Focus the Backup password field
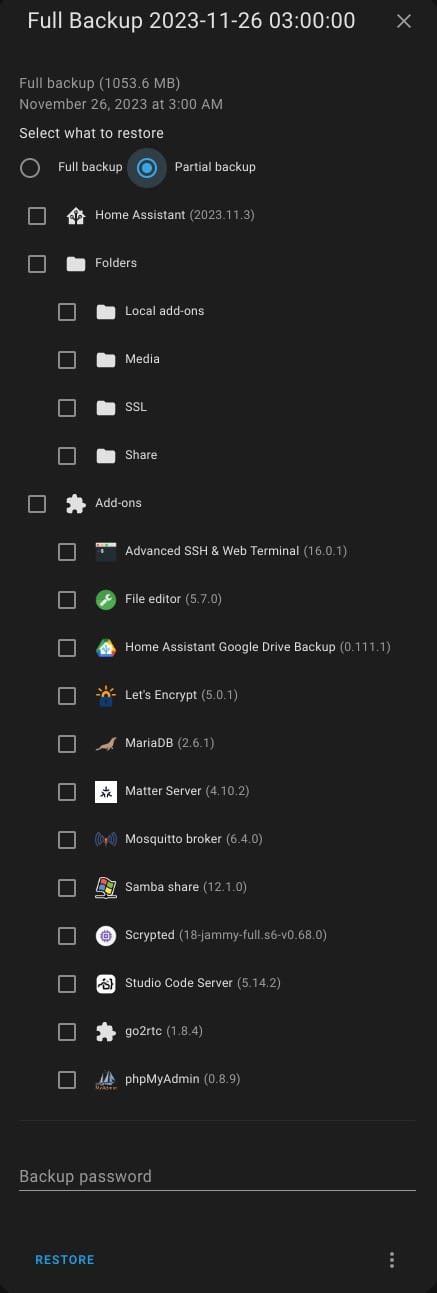437x1293 pixels. pos(217,1176)
